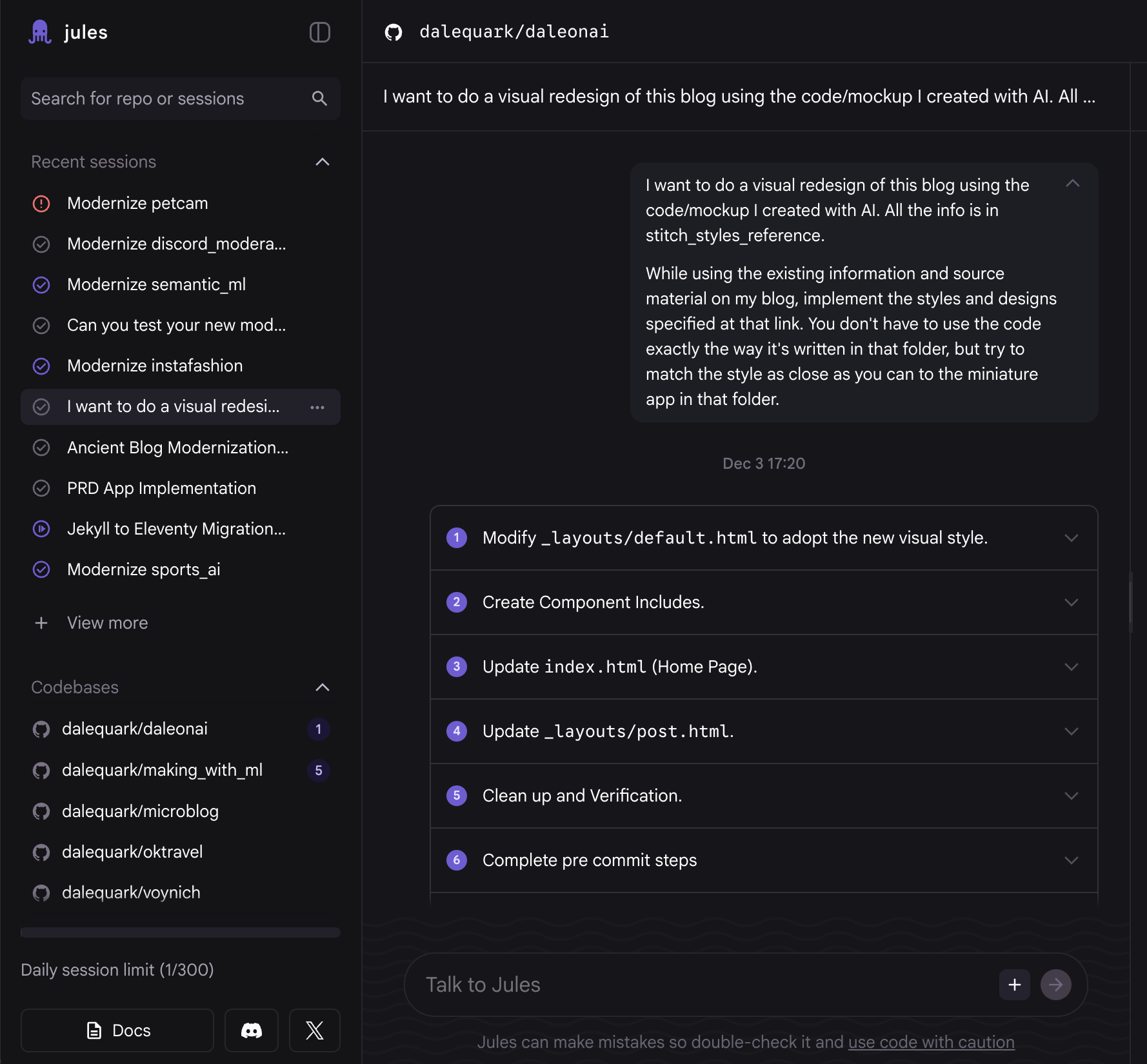Collapse the sidebar using the panel icon
The image size is (1147, 1064).
coord(321,32)
